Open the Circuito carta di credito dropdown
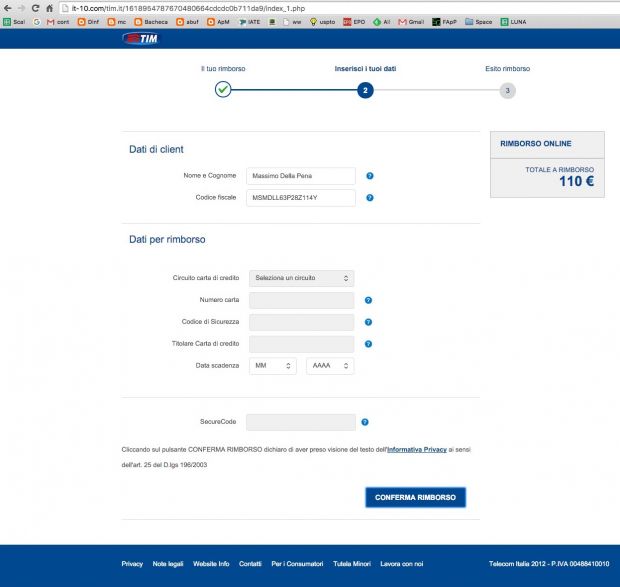The height and width of the screenshot is (587, 620). click(x=302, y=278)
